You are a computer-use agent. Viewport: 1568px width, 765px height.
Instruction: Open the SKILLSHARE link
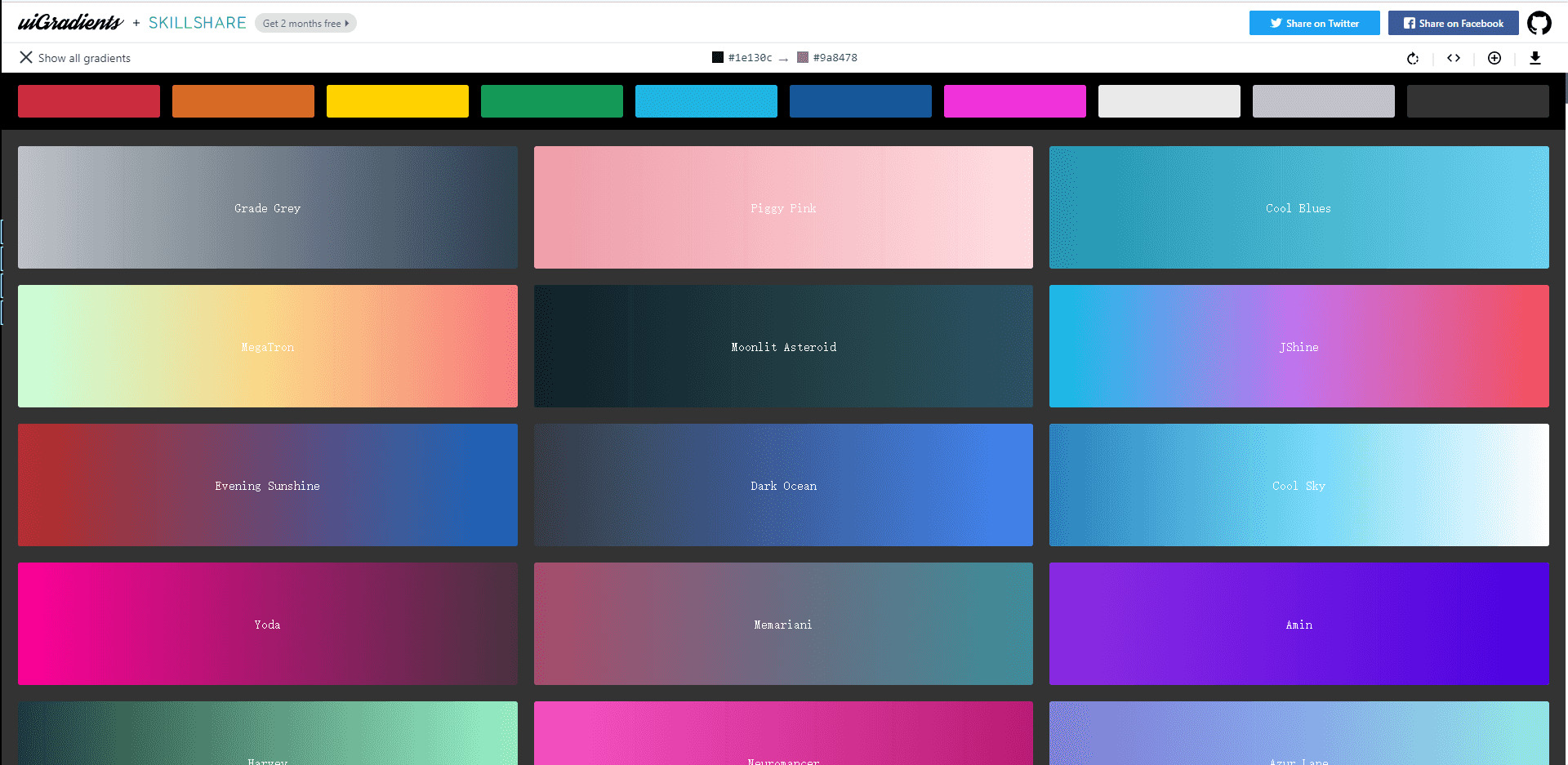(x=197, y=23)
